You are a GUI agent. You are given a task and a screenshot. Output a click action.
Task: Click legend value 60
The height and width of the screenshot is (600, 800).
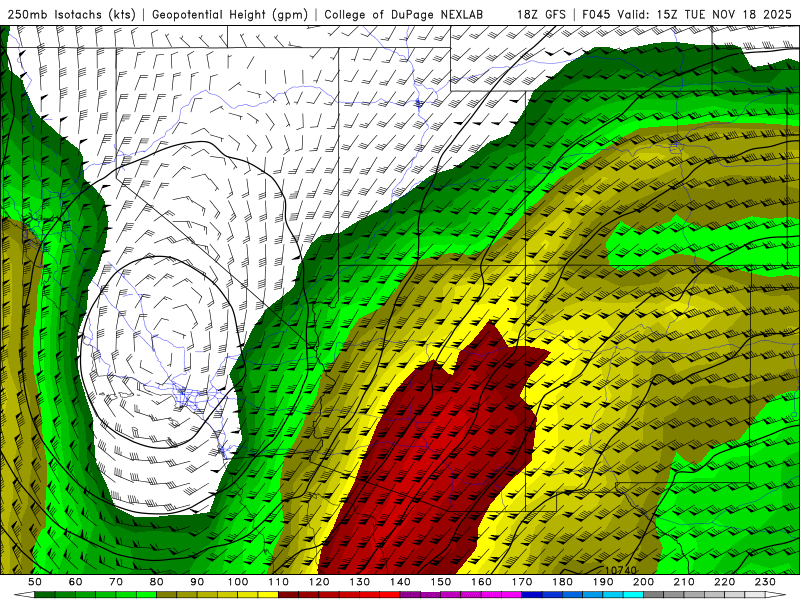[75, 582]
